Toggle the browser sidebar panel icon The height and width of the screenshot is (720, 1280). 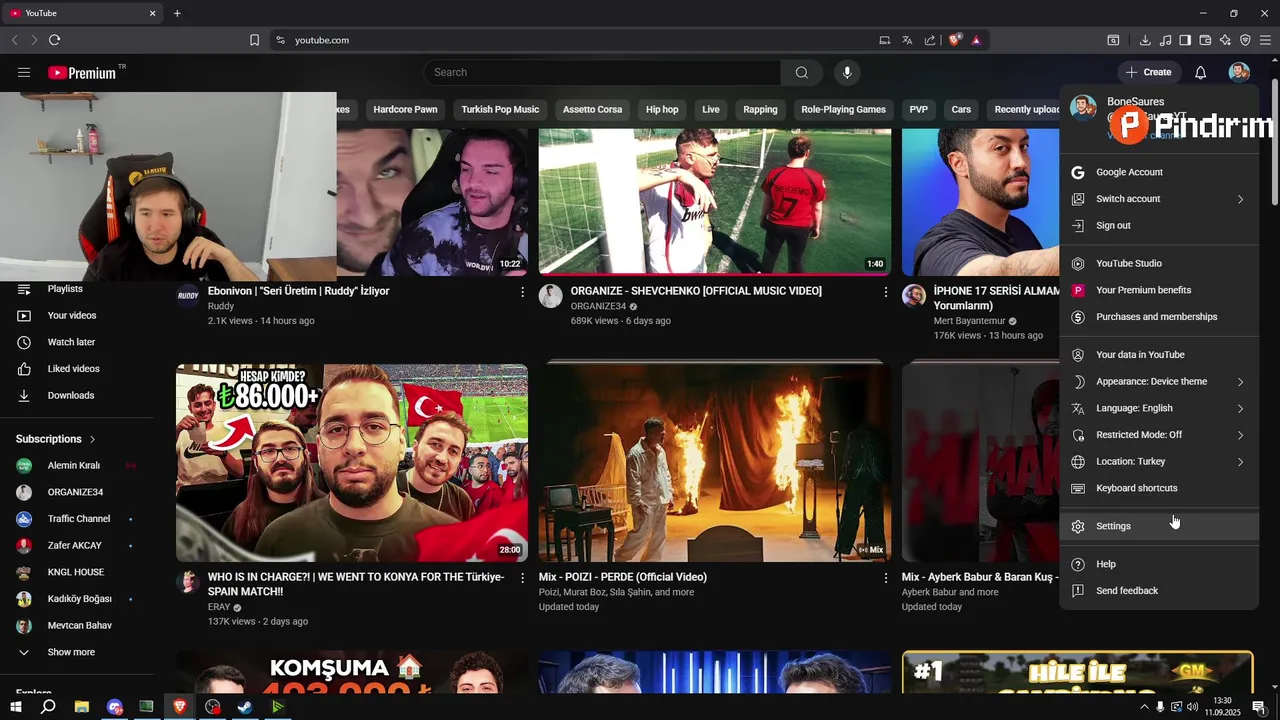pos(1185,40)
